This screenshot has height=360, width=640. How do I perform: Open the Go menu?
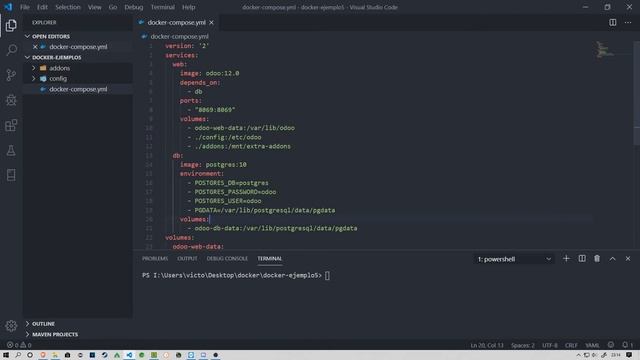[x=113, y=7]
